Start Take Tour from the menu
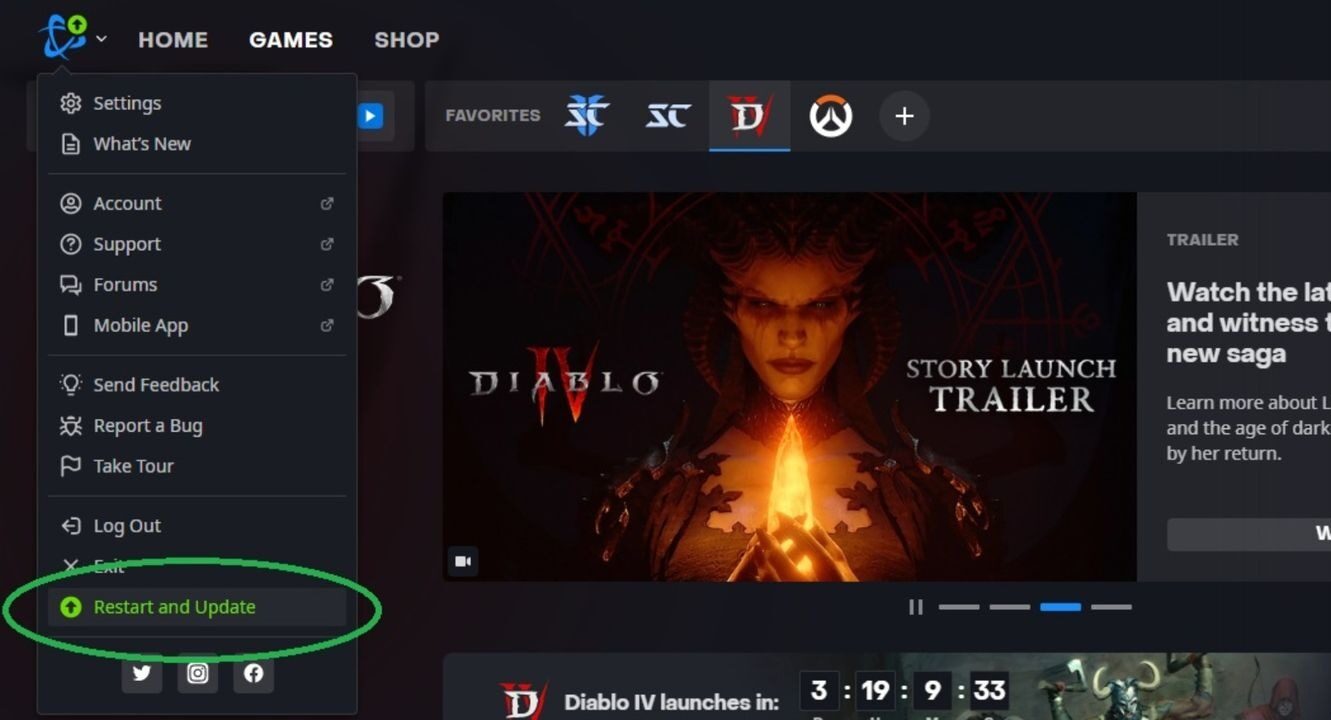This screenshot has width=1331, height=720. 197,466
